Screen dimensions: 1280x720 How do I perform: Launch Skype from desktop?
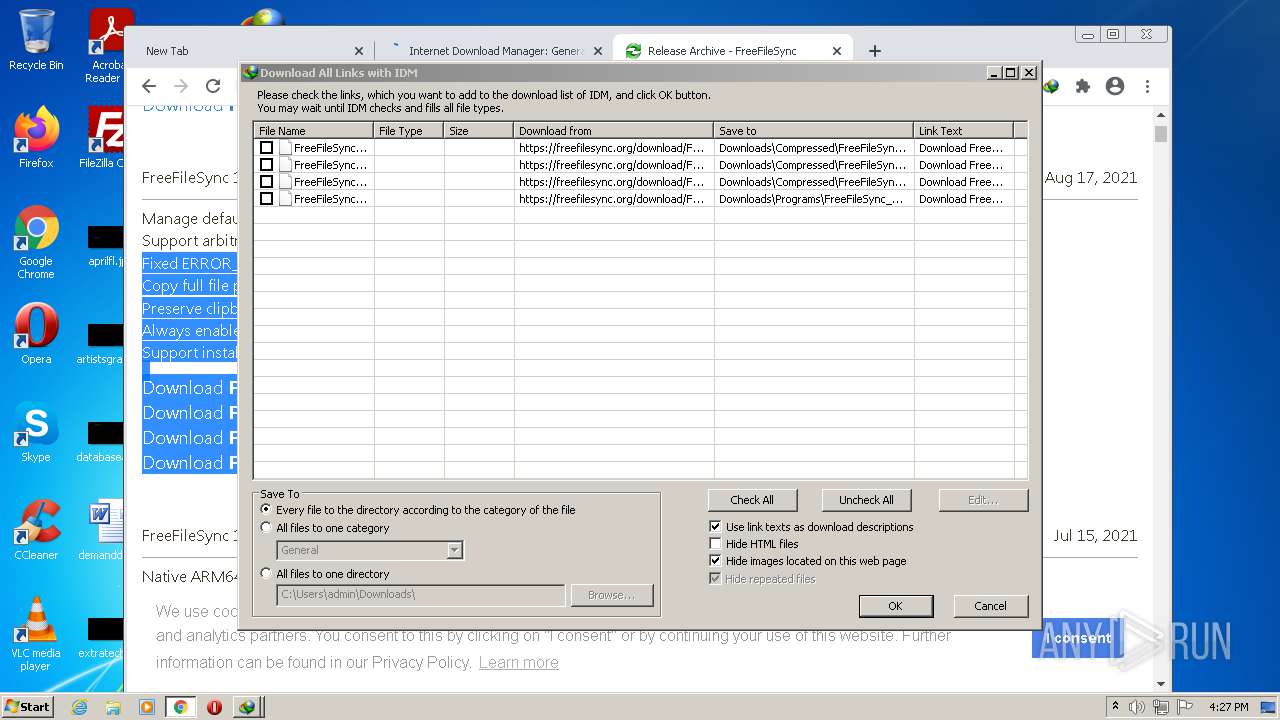(x=36, y=432)
